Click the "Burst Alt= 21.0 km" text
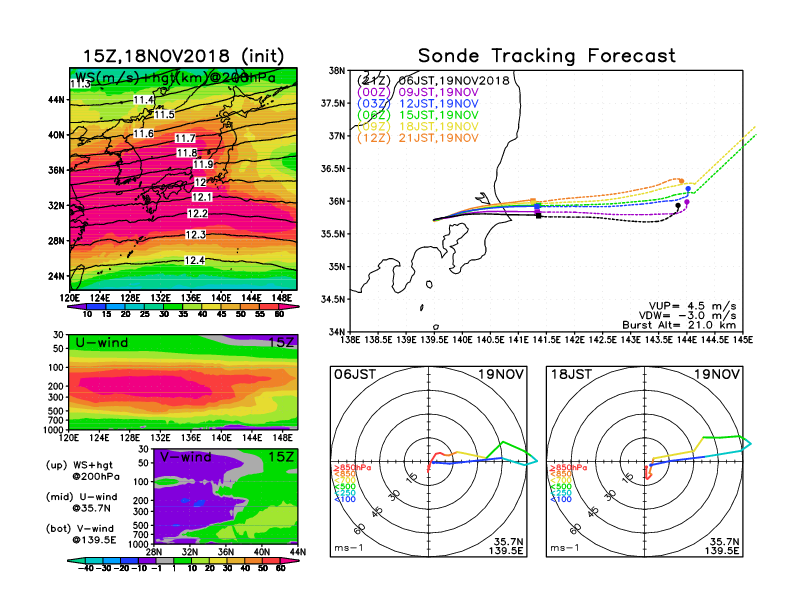Image resolution: width=792 pixels, height=612 pixels. [679, 325]
